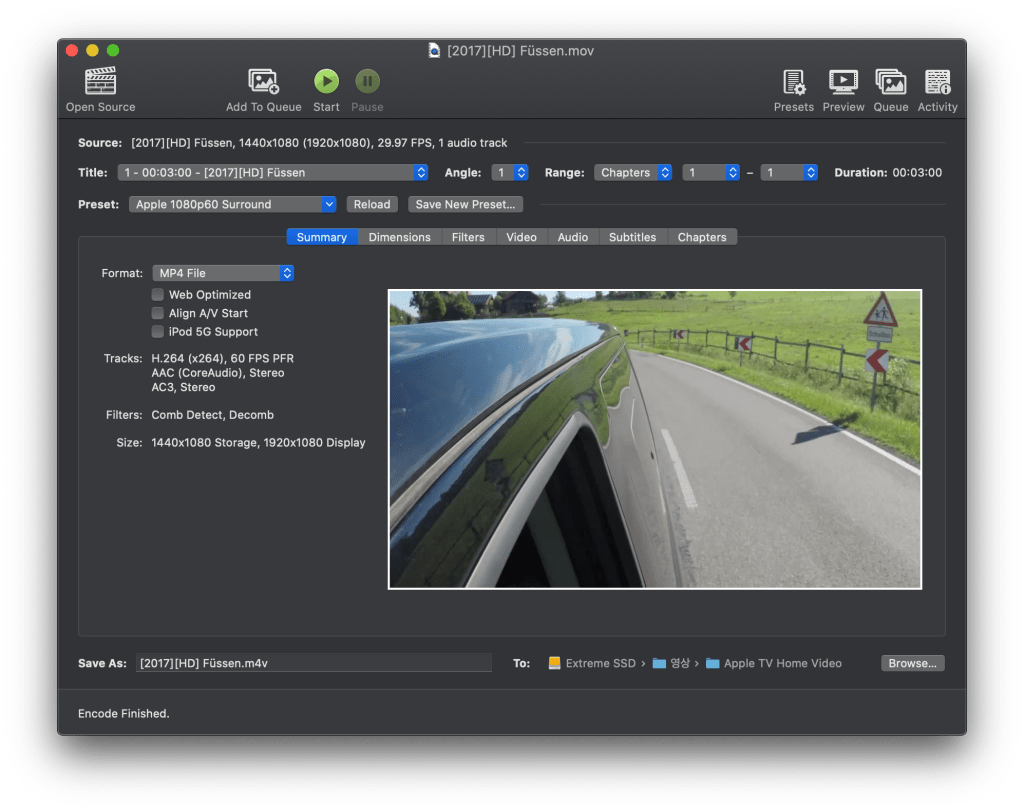Viewport: 1024px width, 811px height.
Task: Open the Title dropdown menu
Action: click(272, 173)
